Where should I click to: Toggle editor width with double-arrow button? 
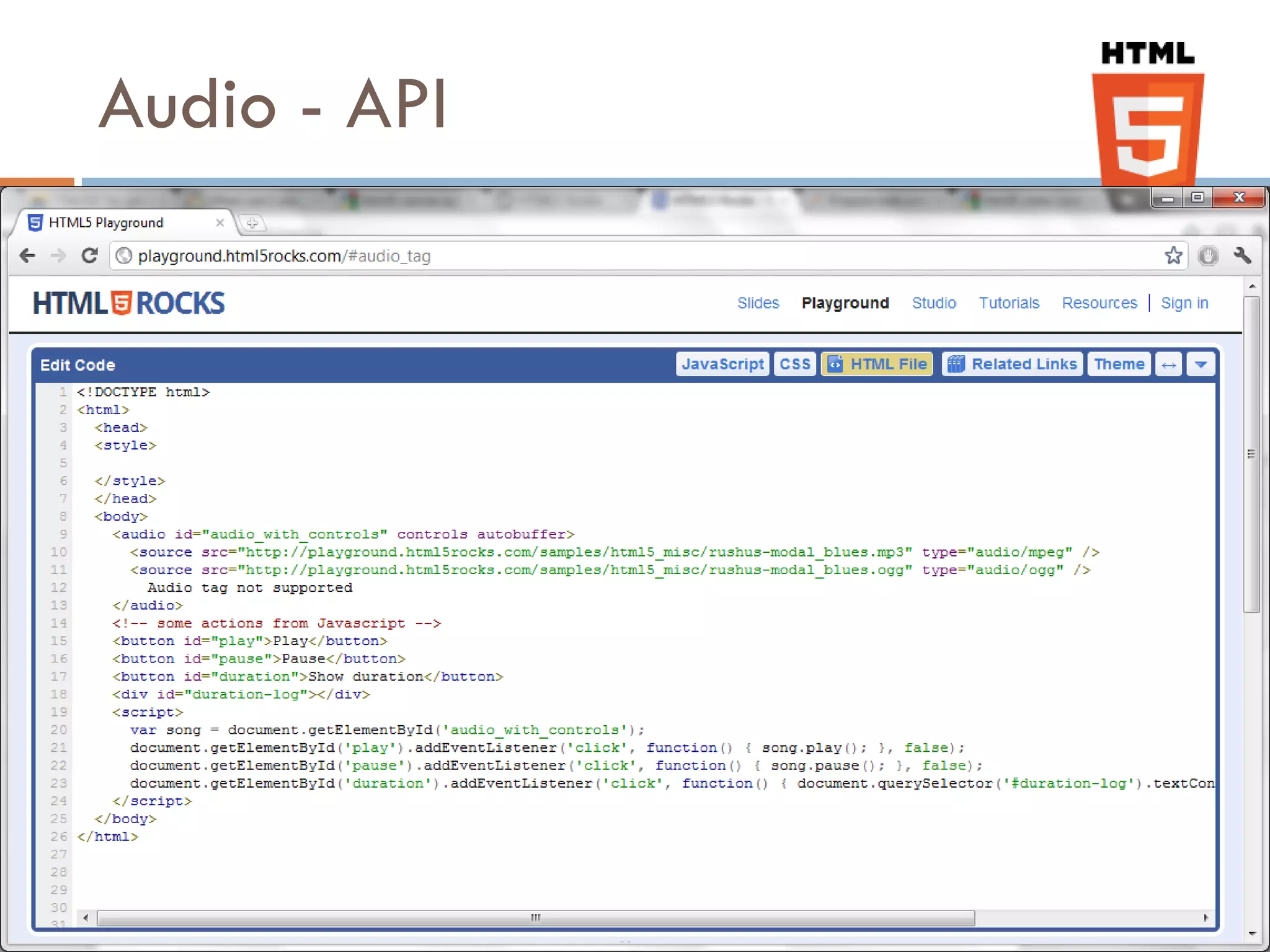[1168, 364]
